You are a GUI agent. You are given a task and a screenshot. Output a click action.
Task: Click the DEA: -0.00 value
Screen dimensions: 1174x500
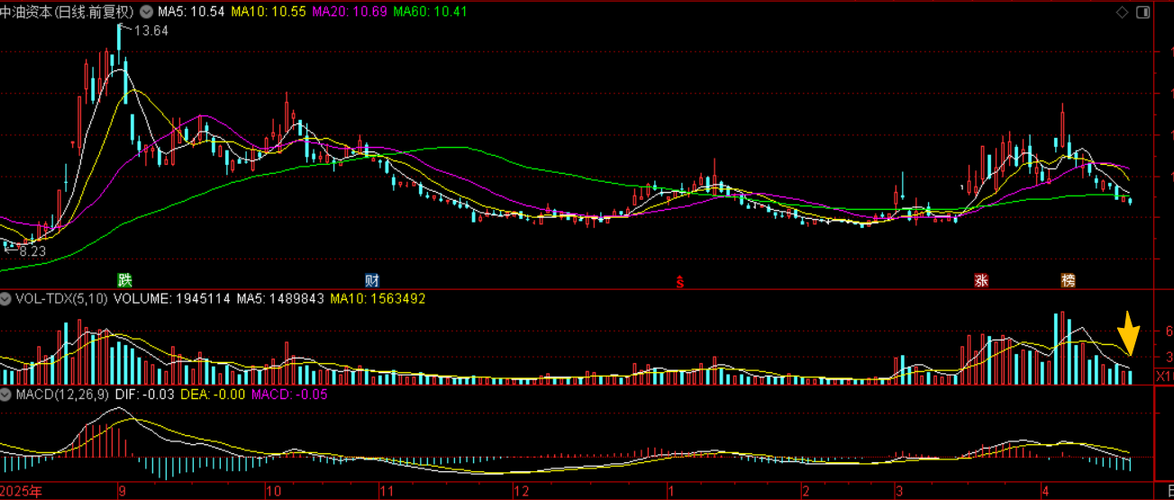coord(211,394)
